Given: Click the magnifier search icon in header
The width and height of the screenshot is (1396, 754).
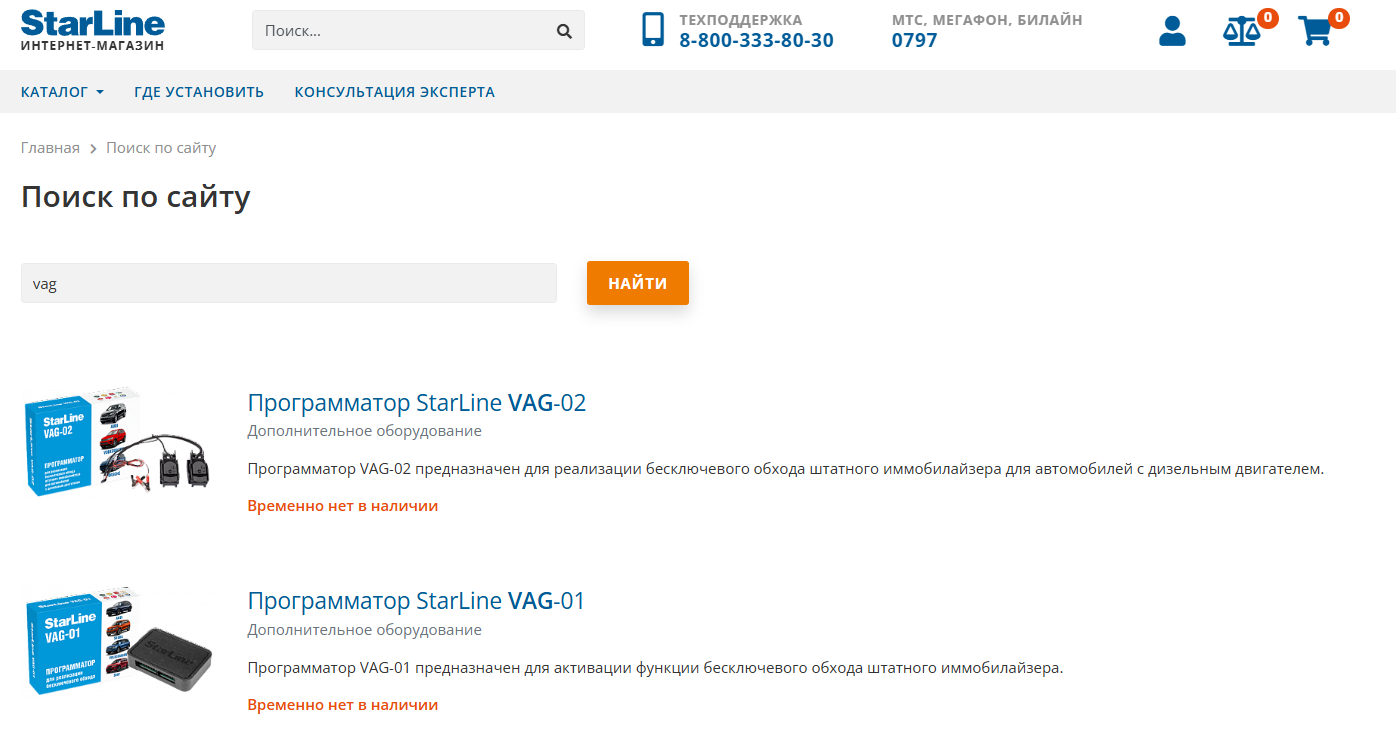Looking at the screenshot, I should (564, 31).
